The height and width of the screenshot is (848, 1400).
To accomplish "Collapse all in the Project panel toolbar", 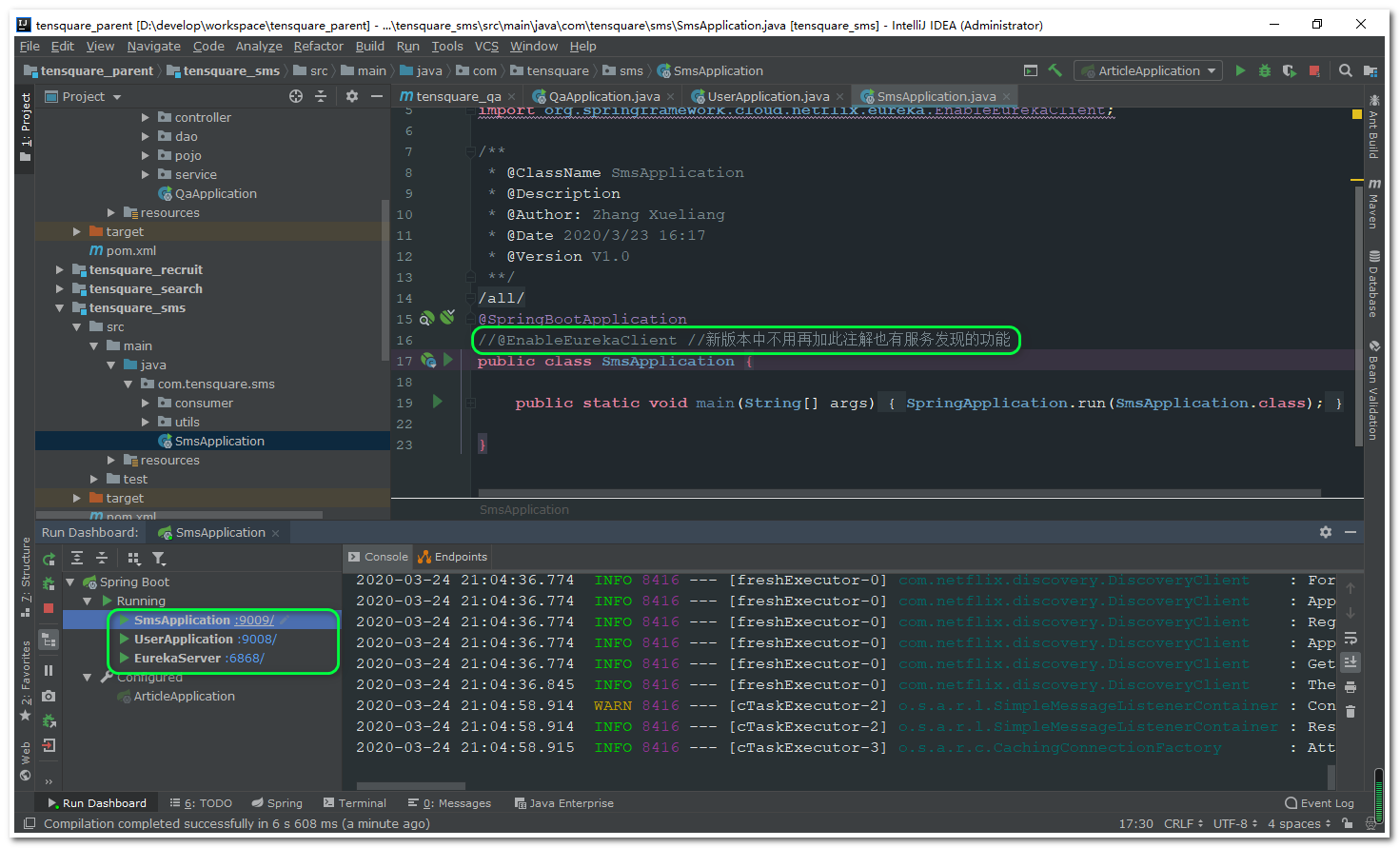I will pyautogui.click(x=321, y=96).
